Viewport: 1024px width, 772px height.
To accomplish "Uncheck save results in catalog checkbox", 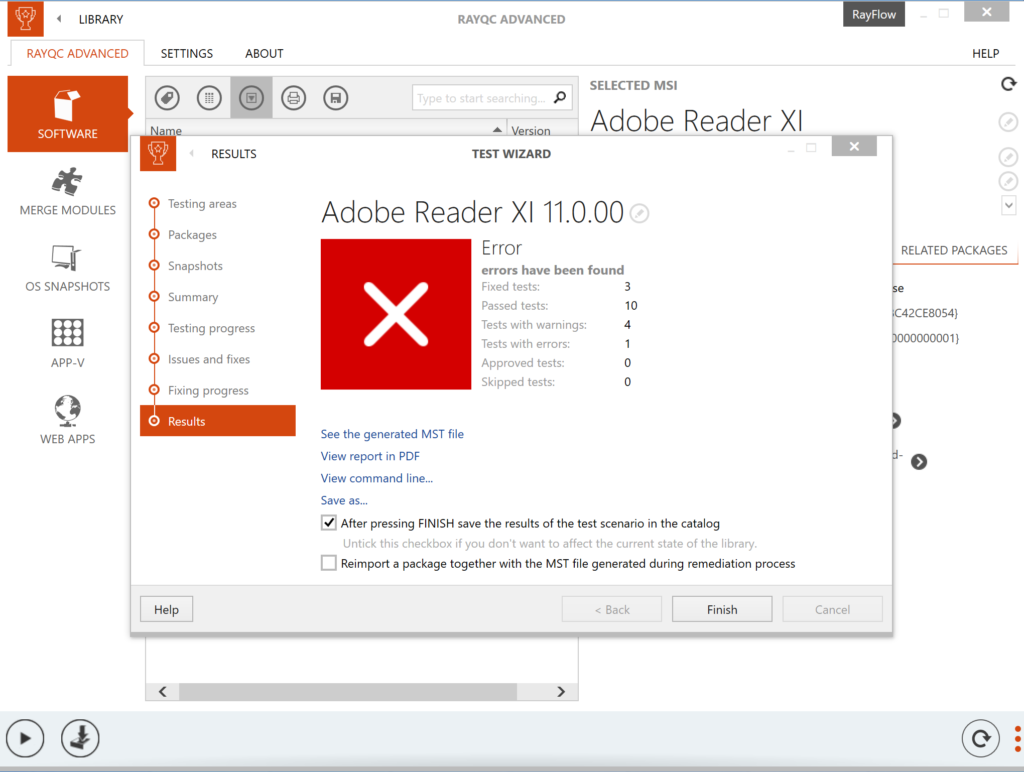I will click(x=328, y=523).
